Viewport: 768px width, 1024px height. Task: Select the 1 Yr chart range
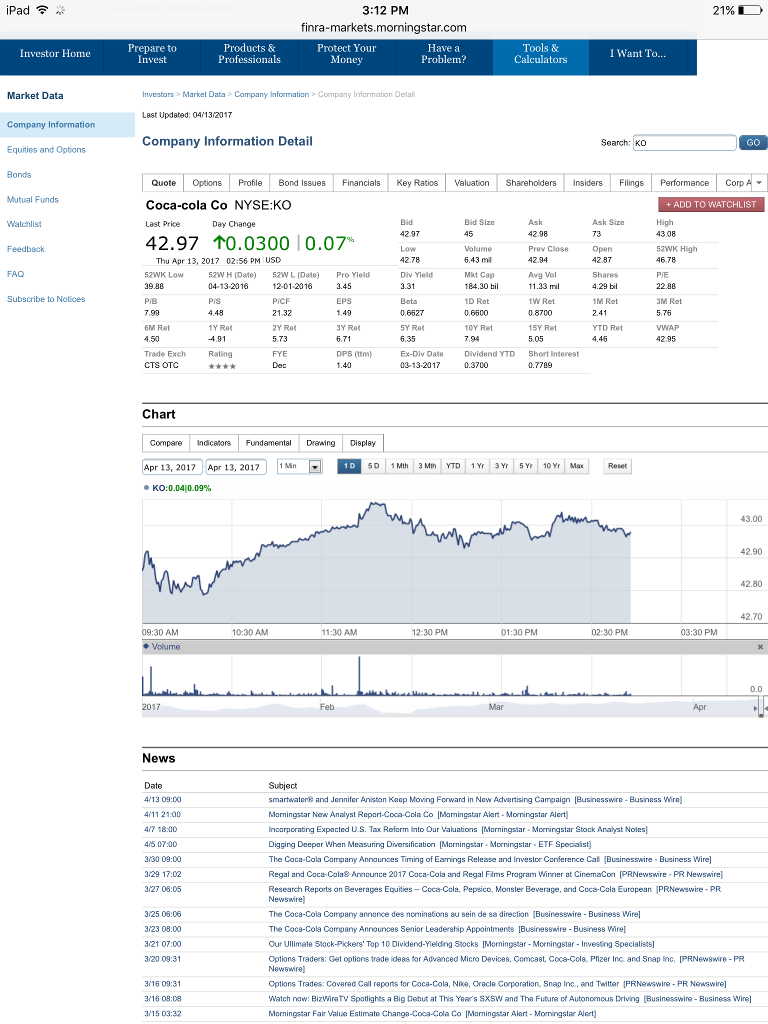(477, 466)
